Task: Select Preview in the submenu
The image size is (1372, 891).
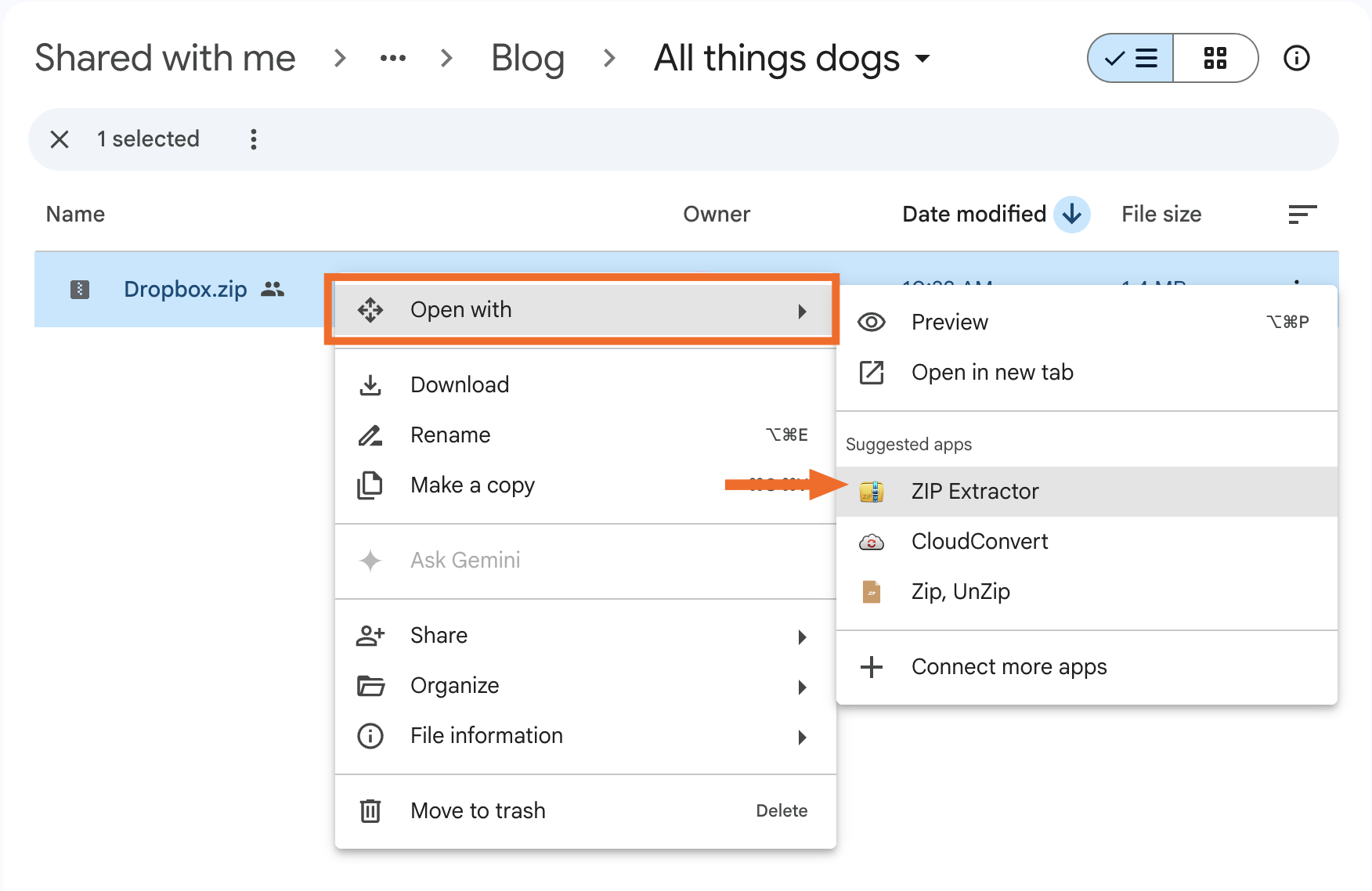Action: click(1087, 322)
